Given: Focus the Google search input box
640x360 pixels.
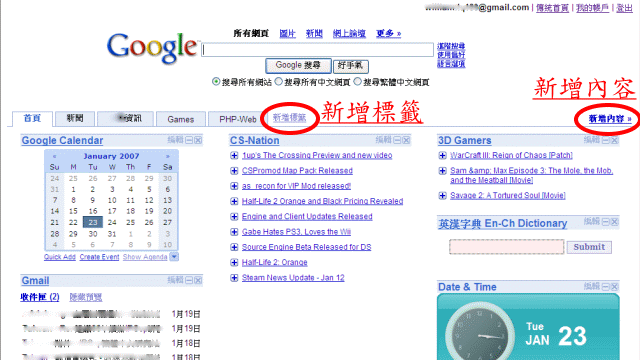Looking at the screenshot, I should click(318, 49).
